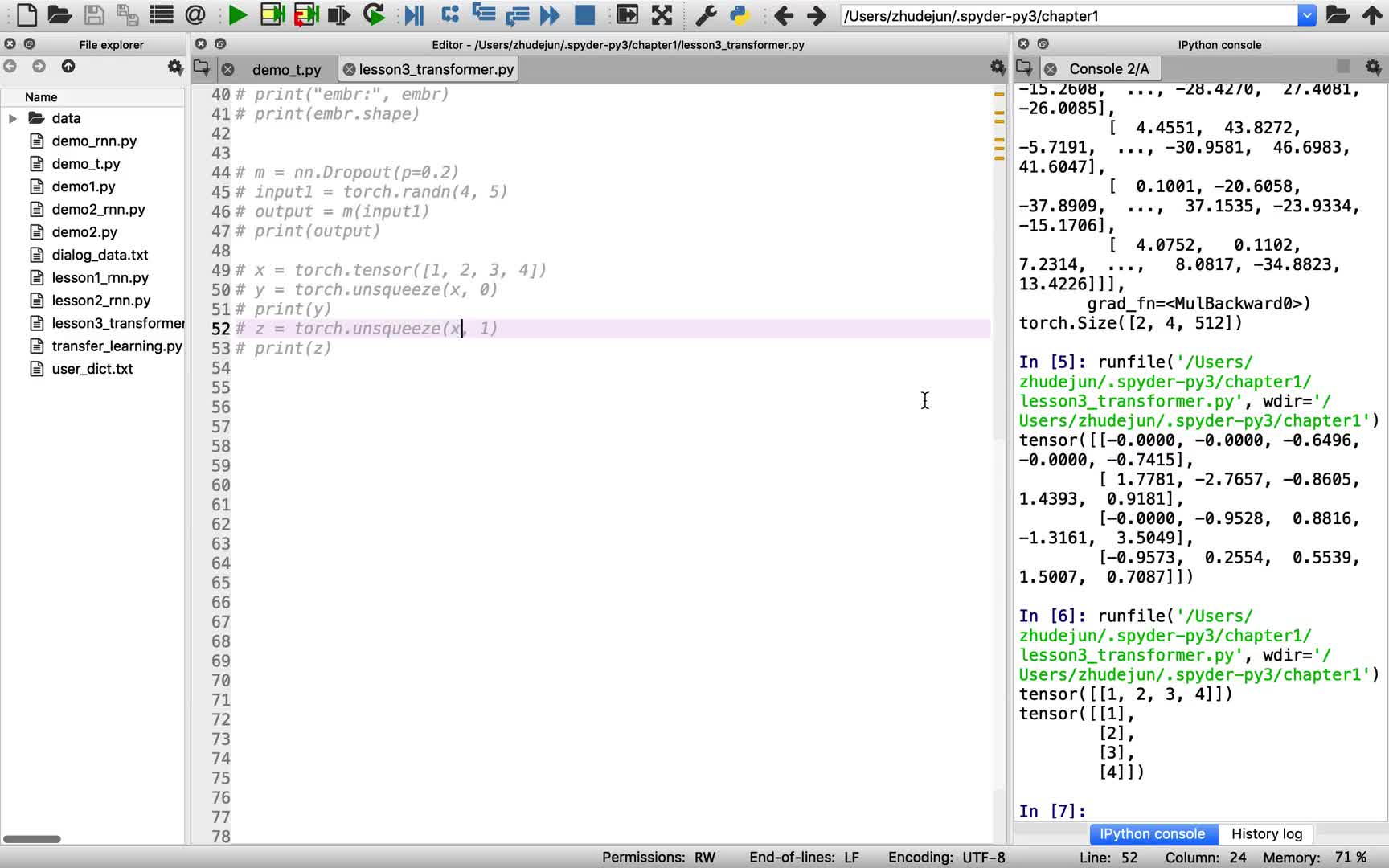The width and height of the screenshot is (1389, 868).
Task: Close the lesson3_transformer.py tab
Action: [x=349, y=70]
